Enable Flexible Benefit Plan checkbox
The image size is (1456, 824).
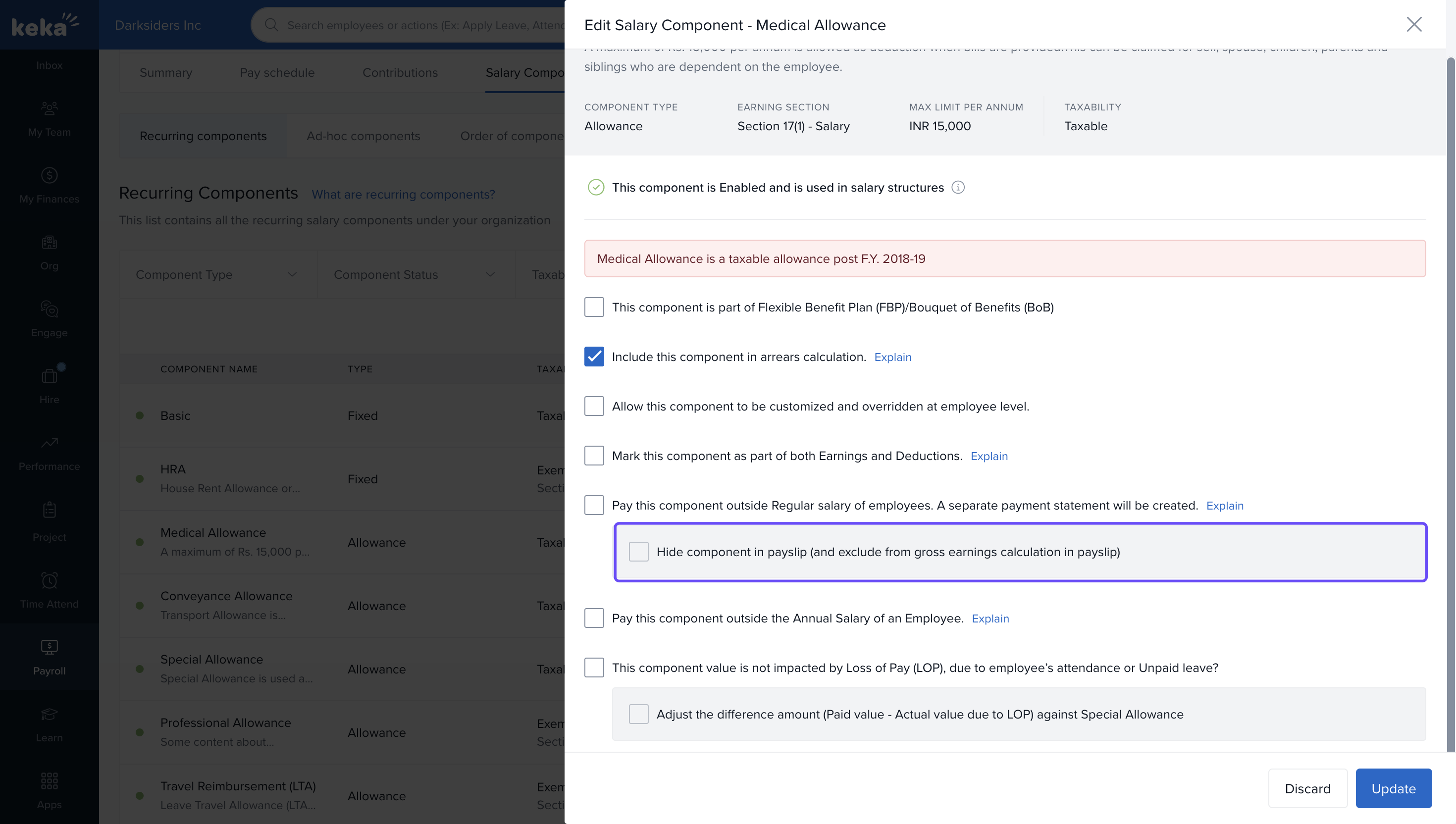point(594,308)
